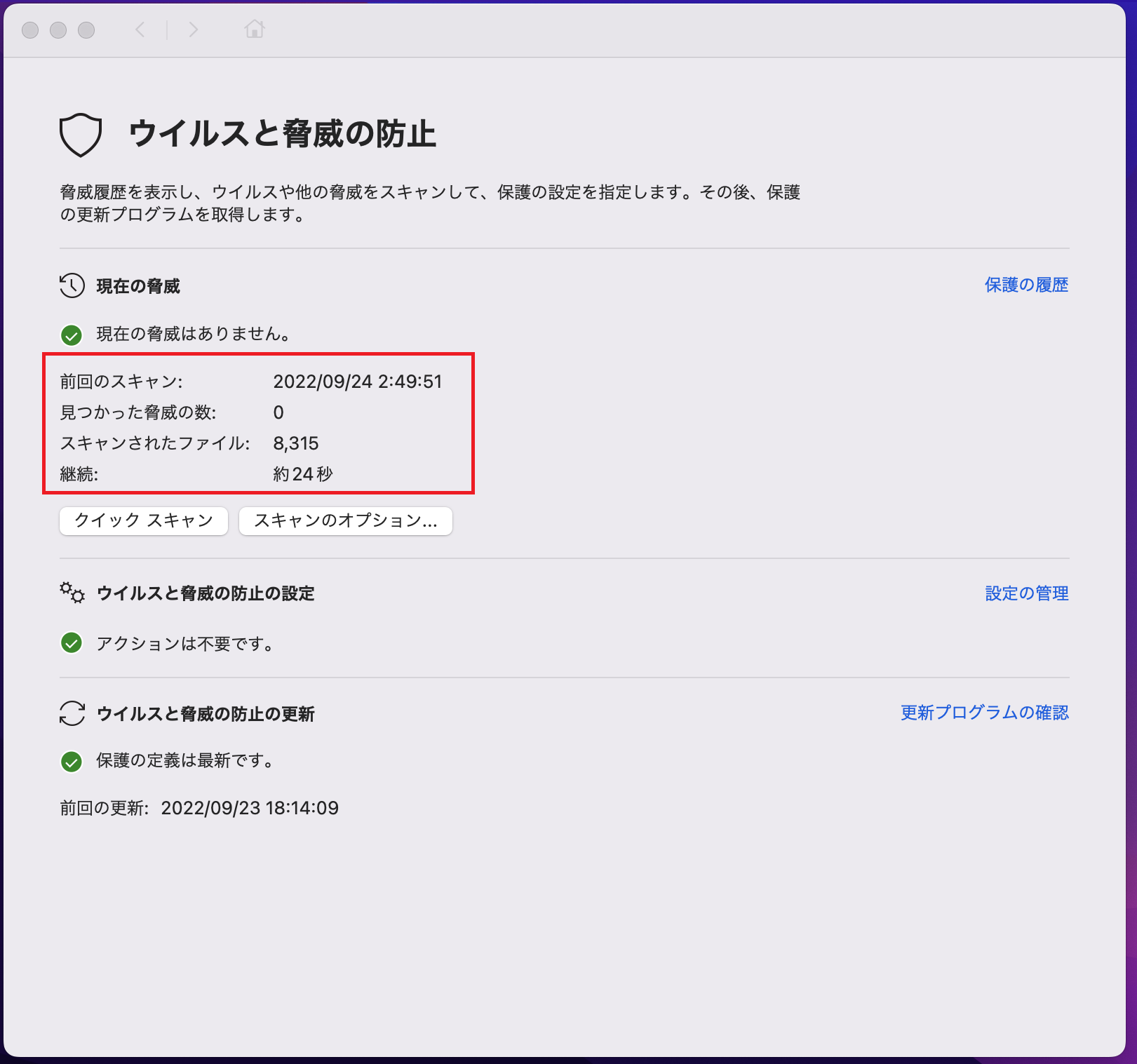This screenshot has height=1064, width=1137.
Task: Open the home page via house icon
Action: pyautogui.click(x=255, y=29)
